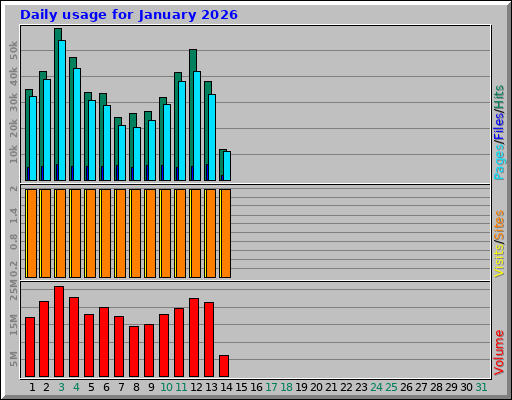The image size is (512, 400).
Task: Click the Pages/Files/Hits axis legend
Action: (x=499, y=133)
